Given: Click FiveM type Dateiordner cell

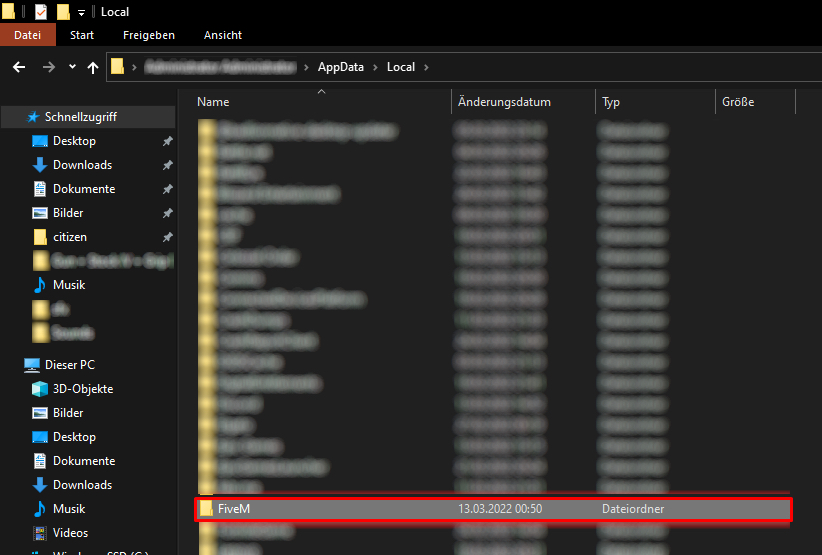Looking at the screenshot, I should 633,509.
